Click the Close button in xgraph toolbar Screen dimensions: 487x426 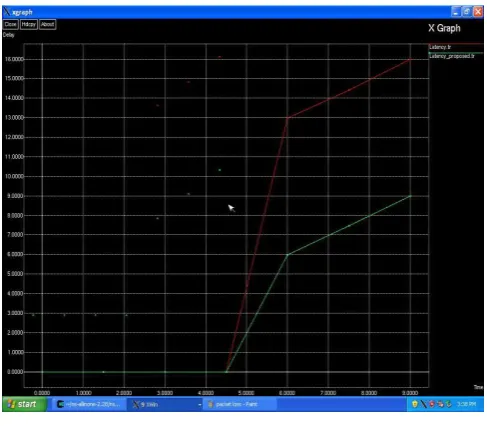coord(10,24)
